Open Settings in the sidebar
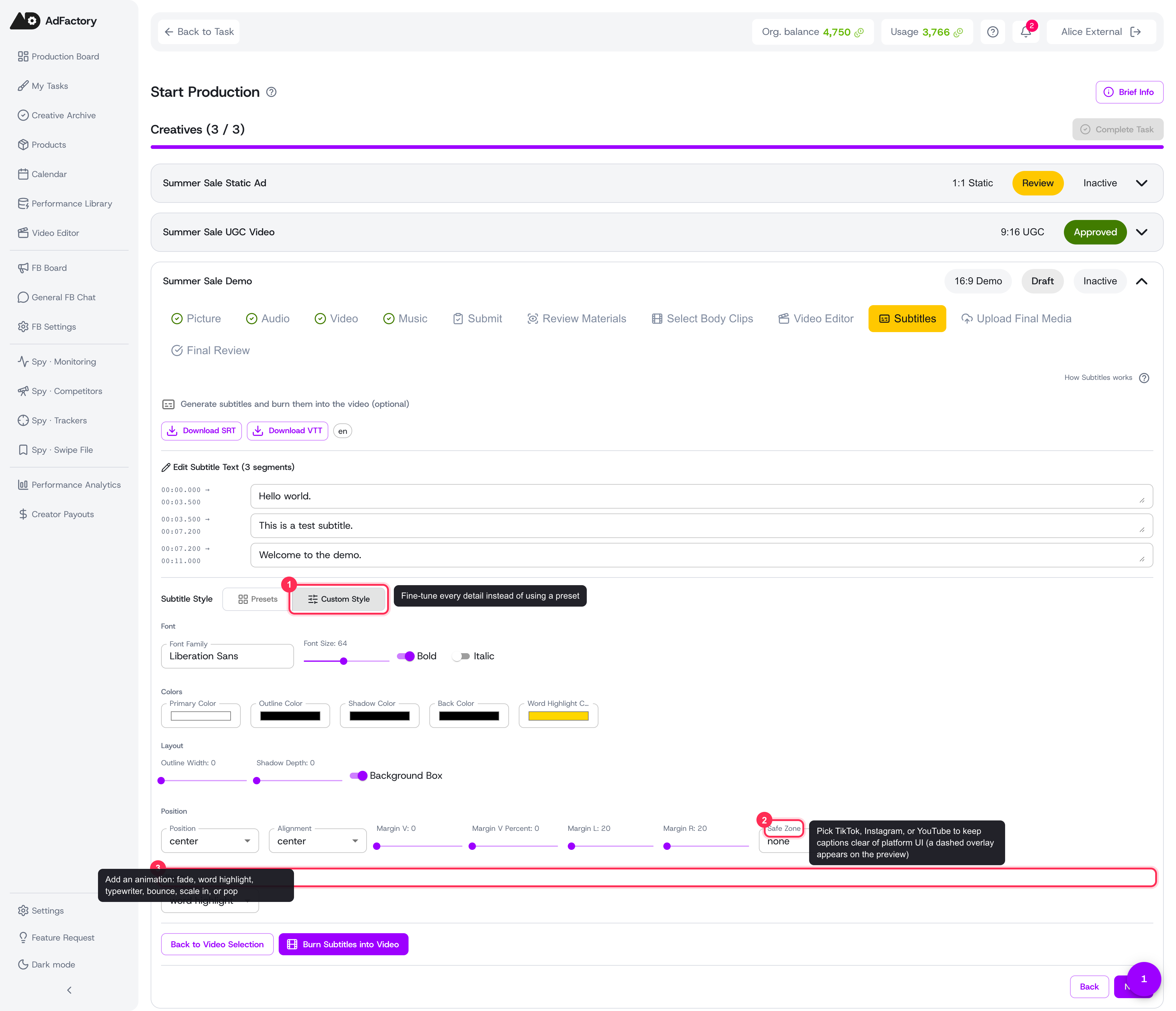This screenshot has width=1176, height=1011. 41,911
